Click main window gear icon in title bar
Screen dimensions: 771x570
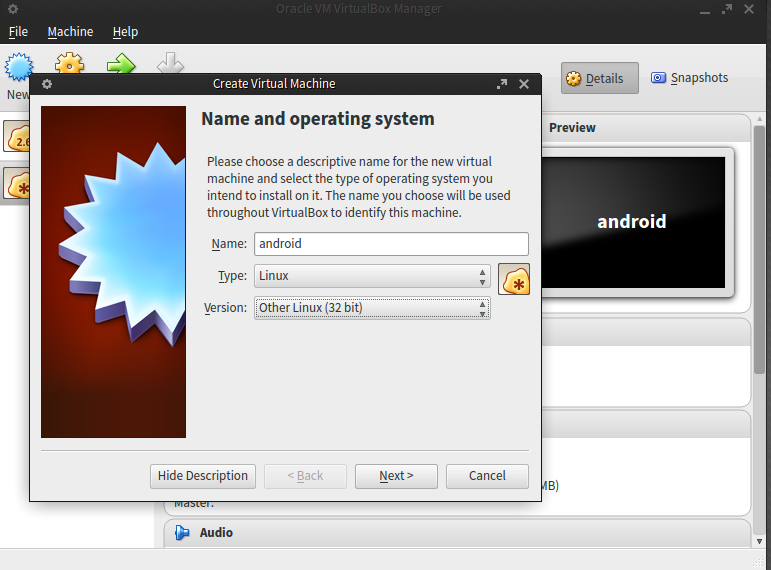pyautogui.click(x=13, y=9)
